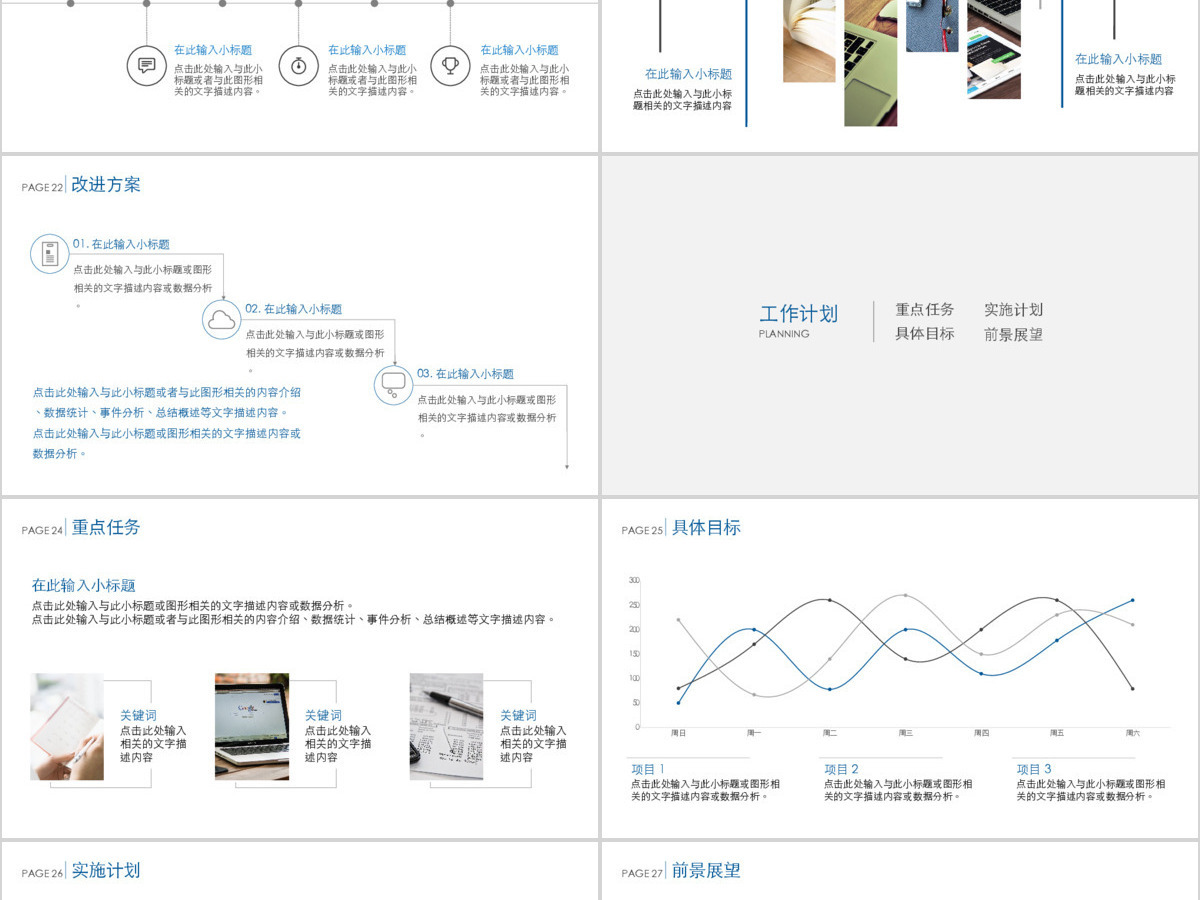
Task: Click the 关键词 label beside the pen photo
Action: [518, 716]
